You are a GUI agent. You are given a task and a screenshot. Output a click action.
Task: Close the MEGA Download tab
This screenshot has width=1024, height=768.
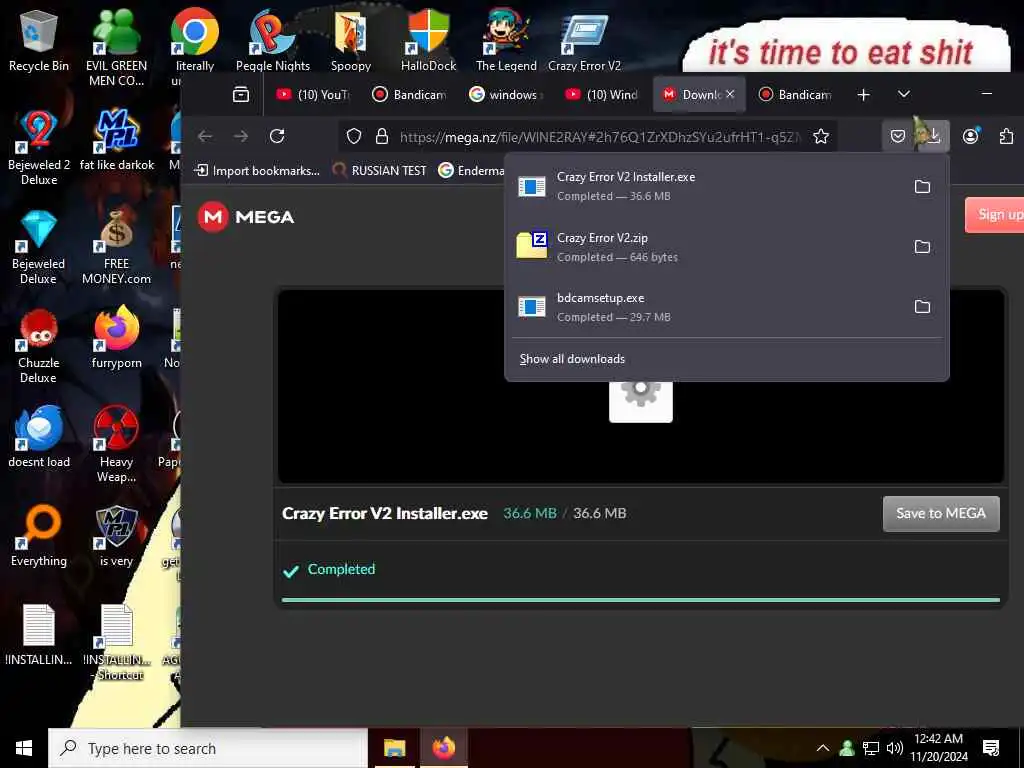730,95
